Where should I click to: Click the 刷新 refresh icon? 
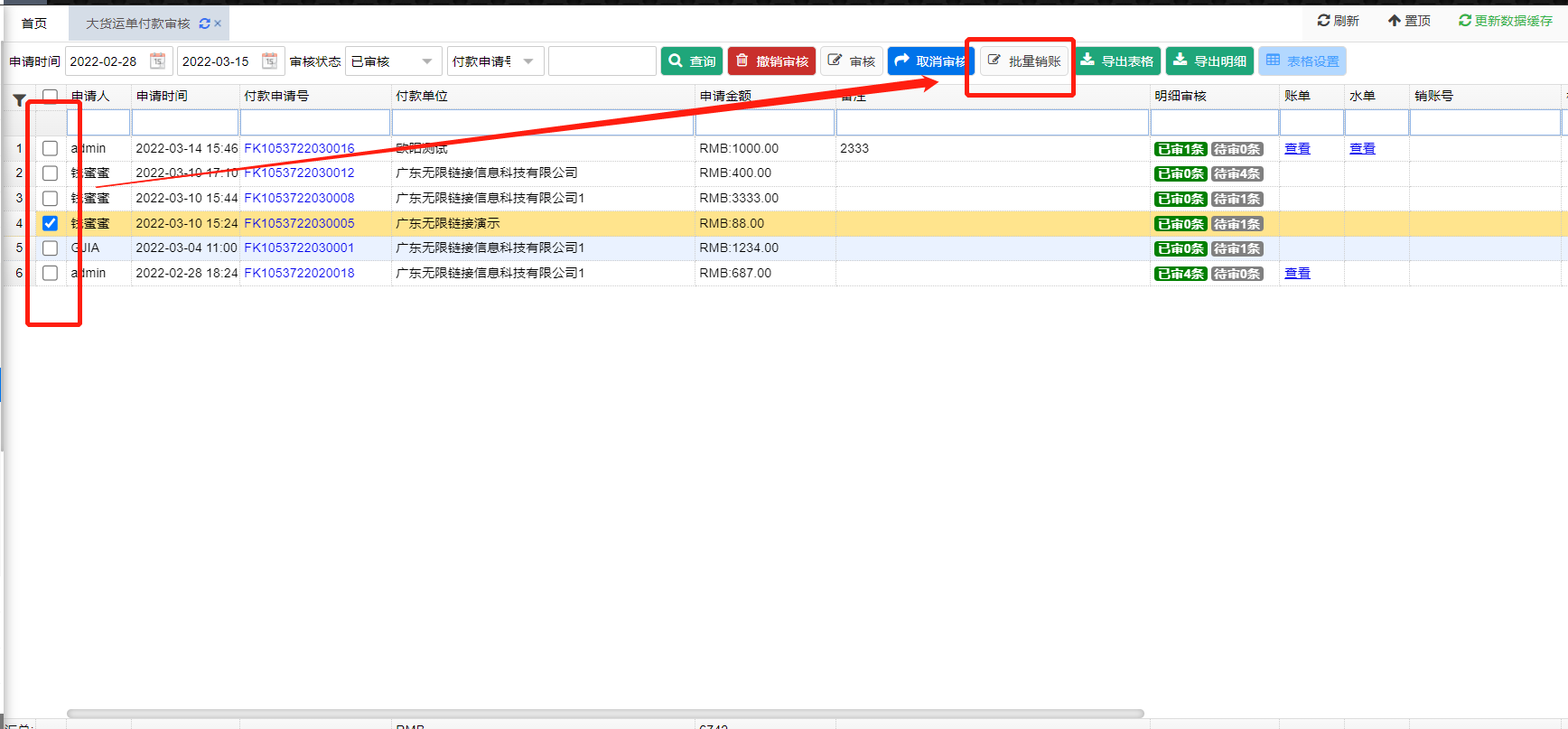coord(1323,20)
